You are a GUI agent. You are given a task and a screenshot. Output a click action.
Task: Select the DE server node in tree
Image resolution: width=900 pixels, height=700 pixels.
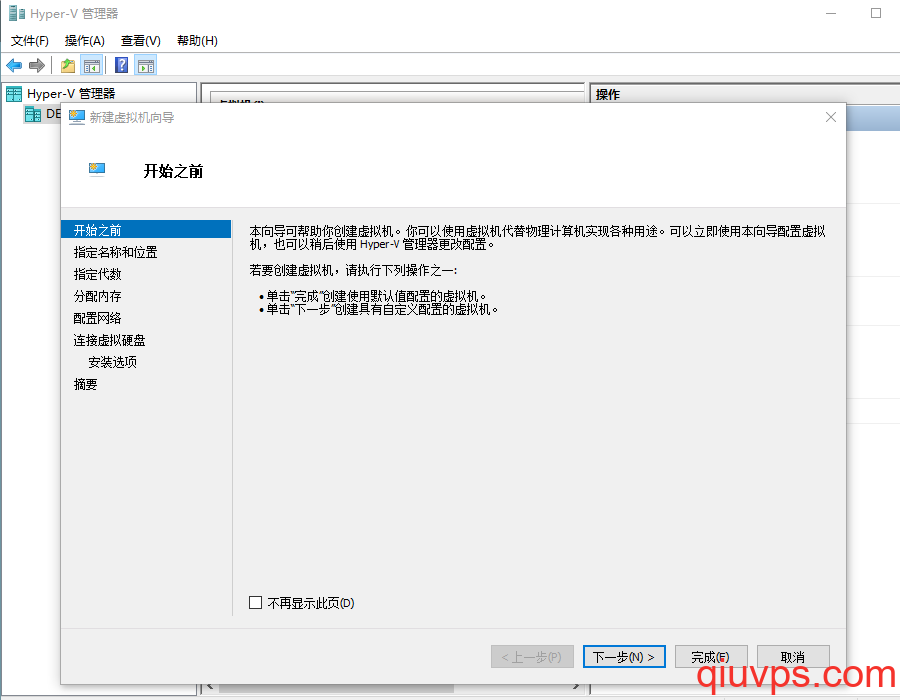[53, 114]
